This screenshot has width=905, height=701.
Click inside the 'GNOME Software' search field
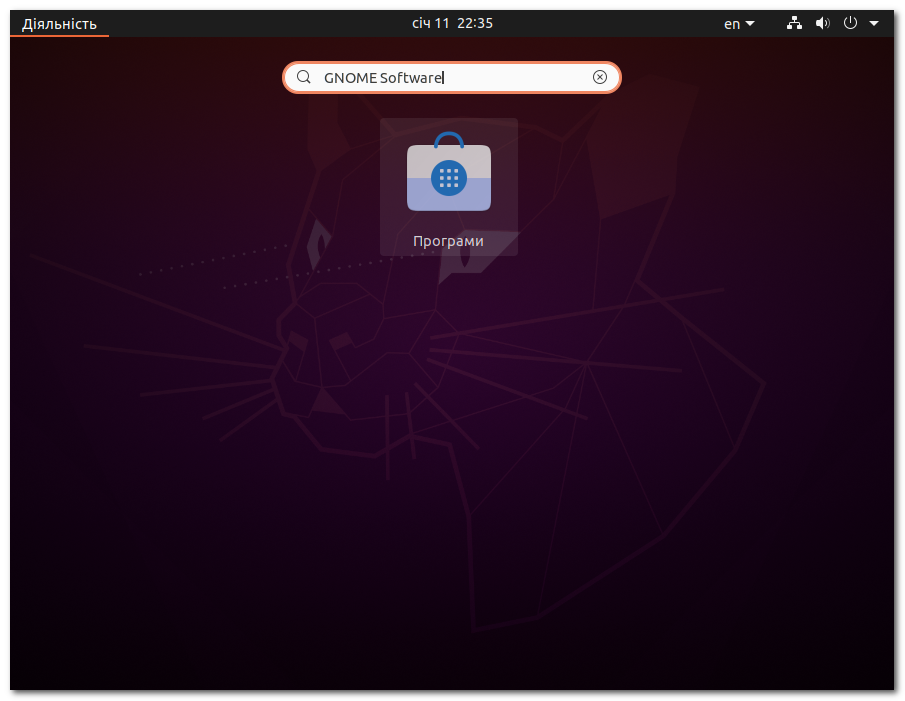click(450, 77)
